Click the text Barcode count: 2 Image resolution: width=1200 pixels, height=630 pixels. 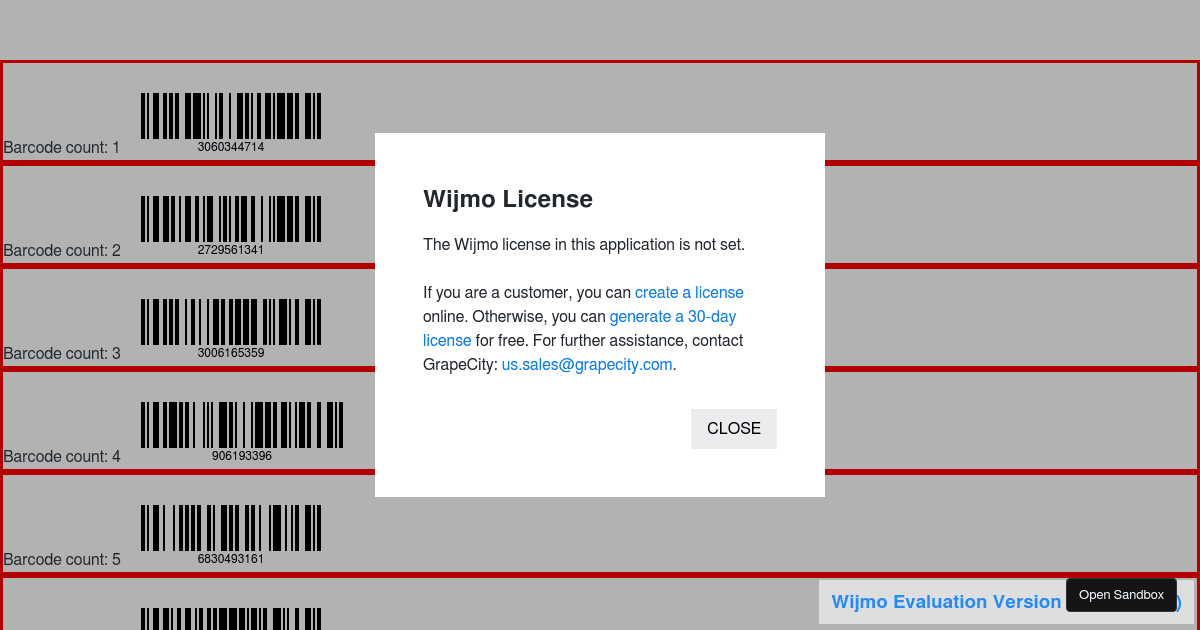(62, 251)
